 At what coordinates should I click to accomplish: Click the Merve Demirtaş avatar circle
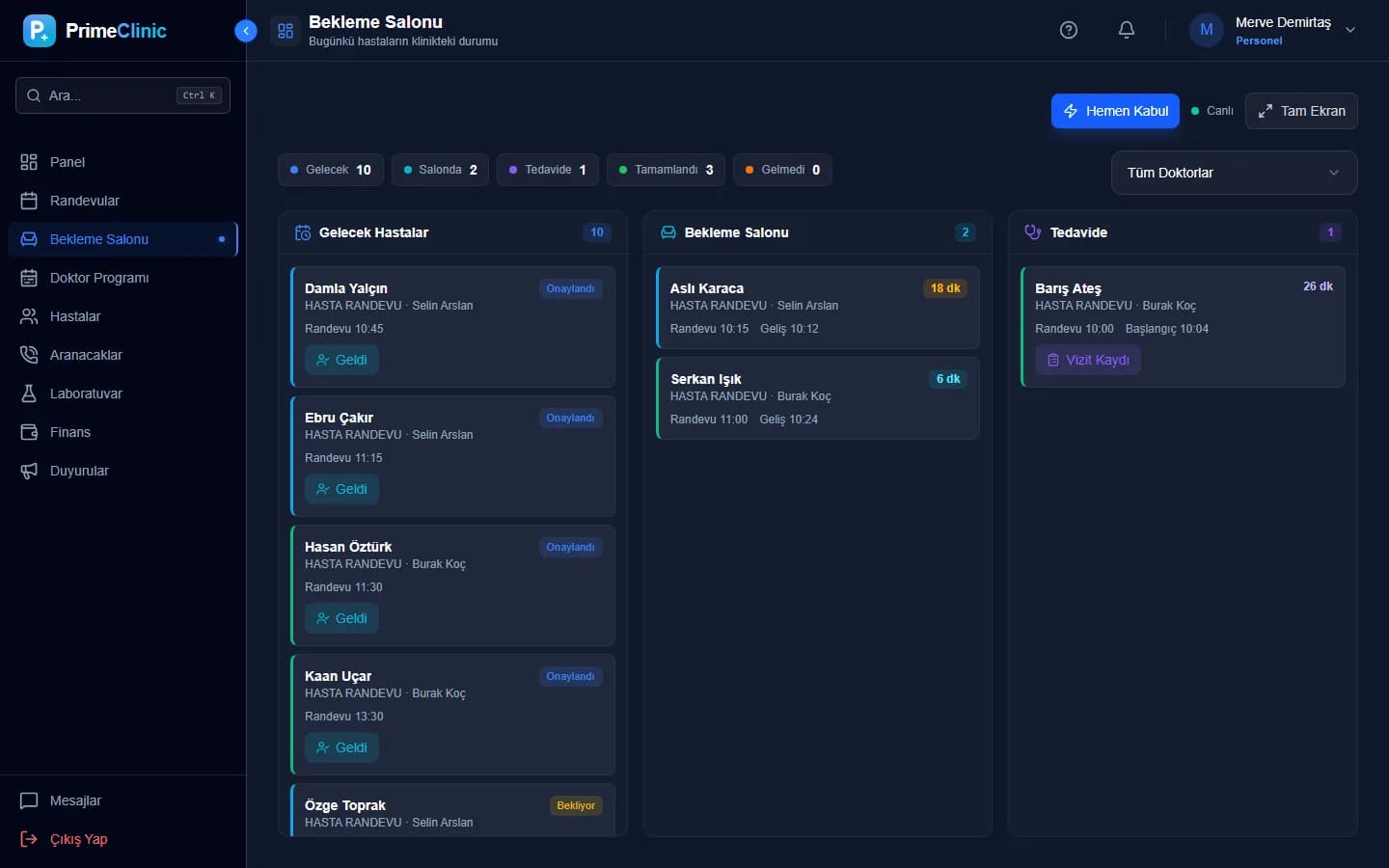(1206, 30)
